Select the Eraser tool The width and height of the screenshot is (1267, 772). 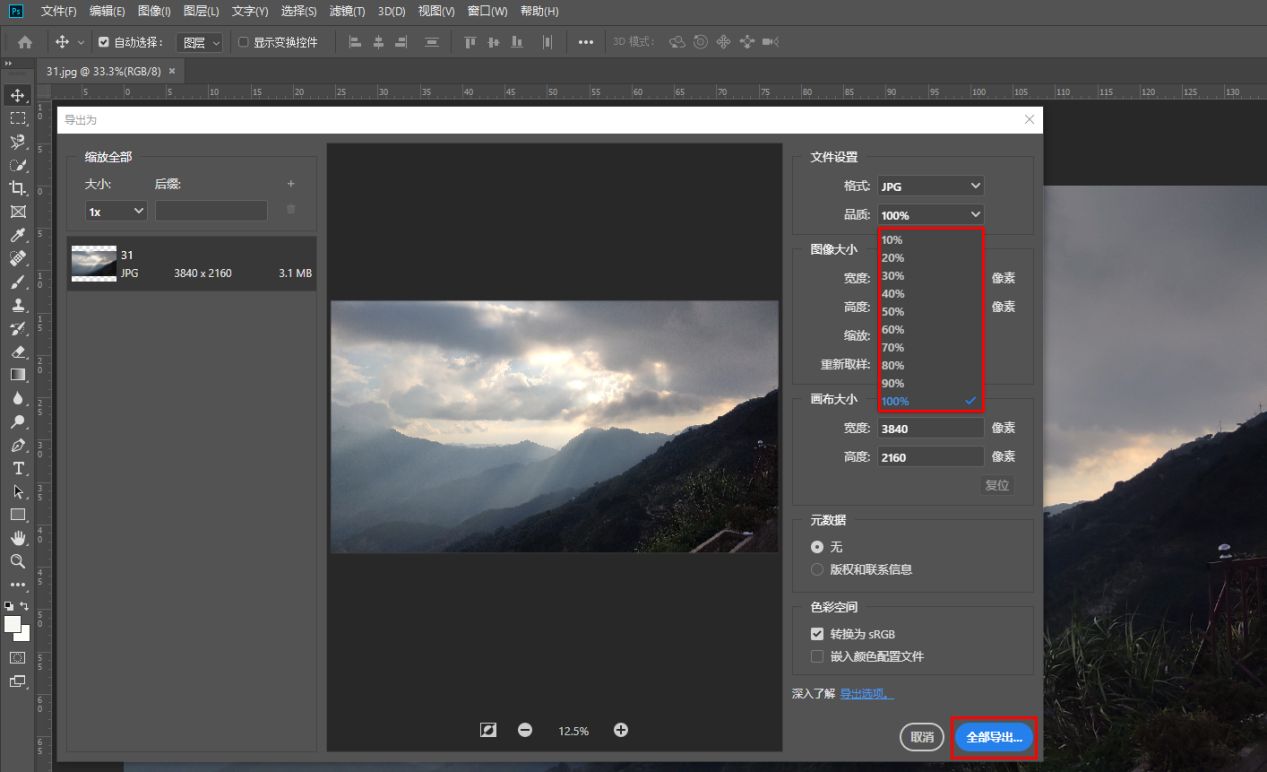(x=18, y=352)
